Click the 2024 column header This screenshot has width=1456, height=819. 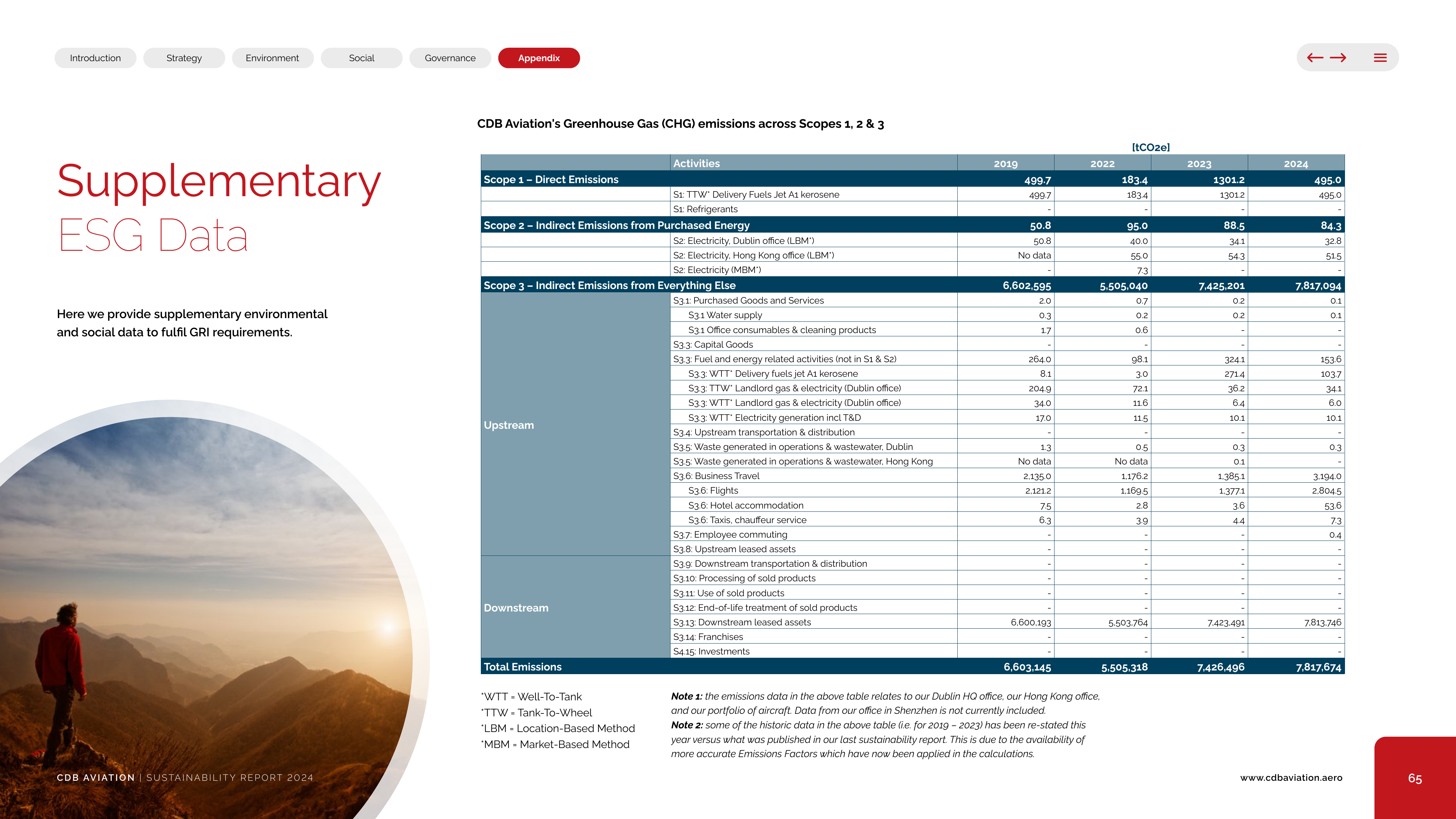tap(1296, 163)
